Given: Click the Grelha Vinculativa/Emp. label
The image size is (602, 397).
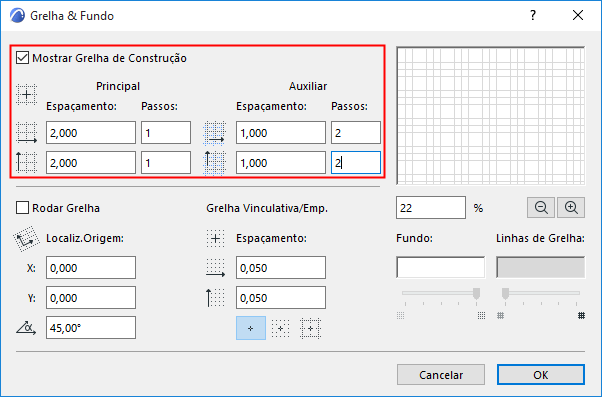Looking at the screenshot, I should coord(267,208).
